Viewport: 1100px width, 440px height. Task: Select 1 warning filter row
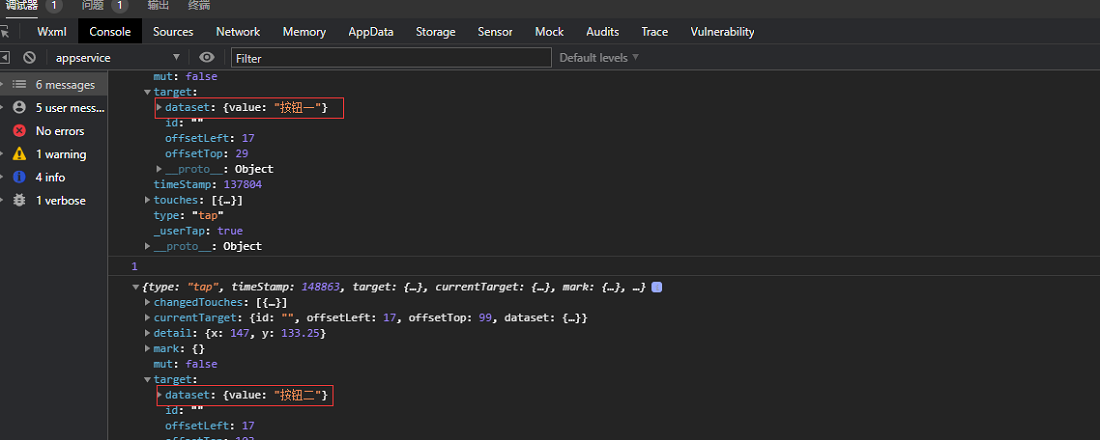54,154
